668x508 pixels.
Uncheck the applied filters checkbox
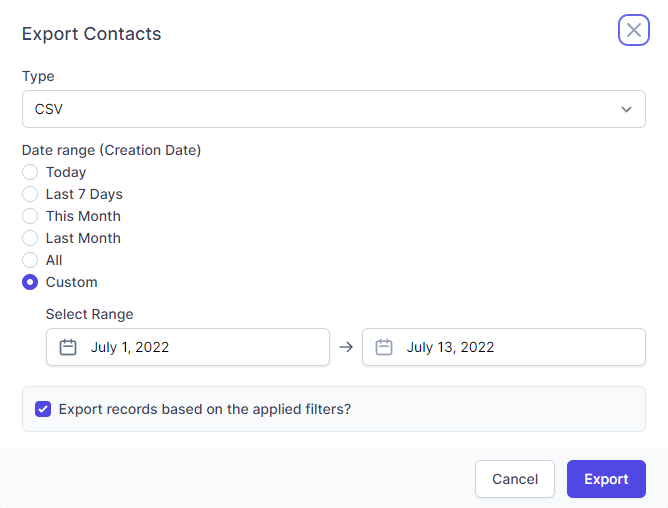tap(43, 409)
